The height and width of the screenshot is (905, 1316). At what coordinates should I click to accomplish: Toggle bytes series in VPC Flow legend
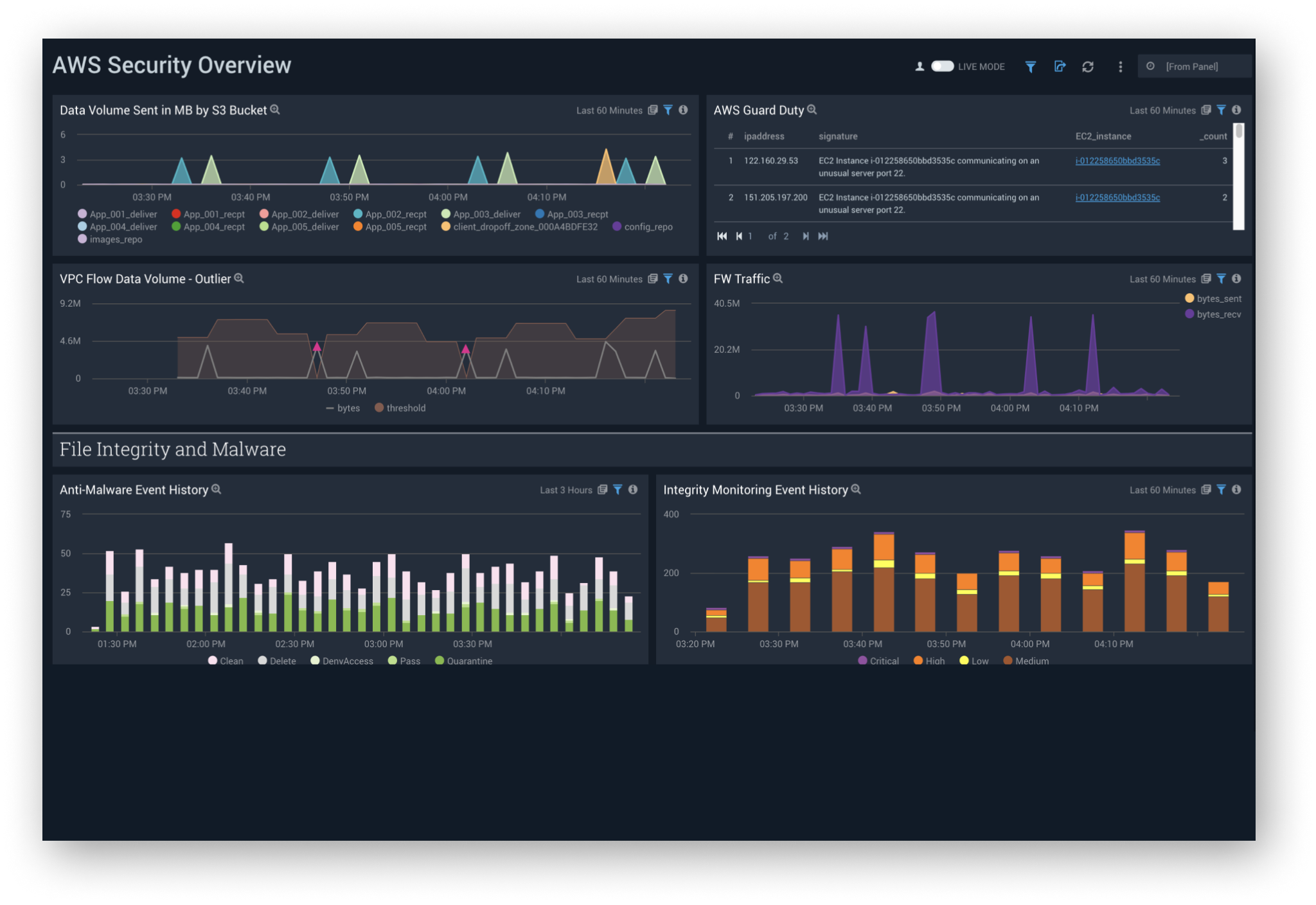(343, 408)
